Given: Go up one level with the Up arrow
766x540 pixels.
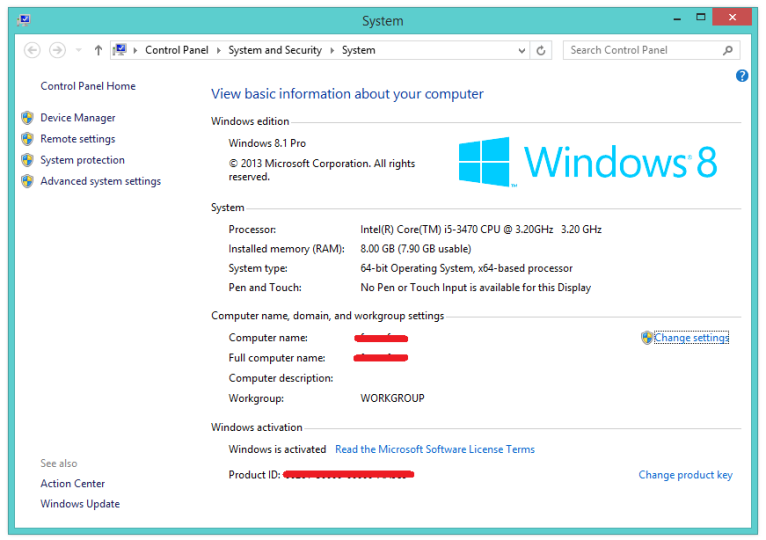Looking at the screenshot, I should click(x=98, y=50).
